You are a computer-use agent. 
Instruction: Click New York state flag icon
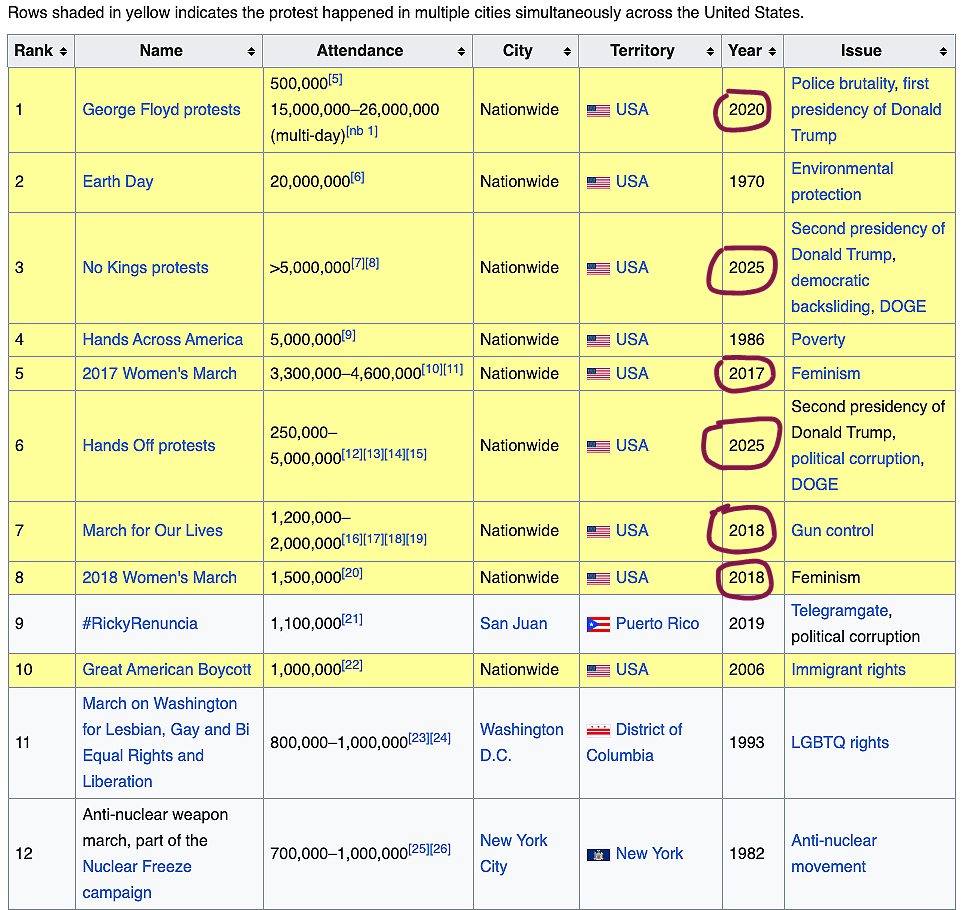tap(598, 855)
